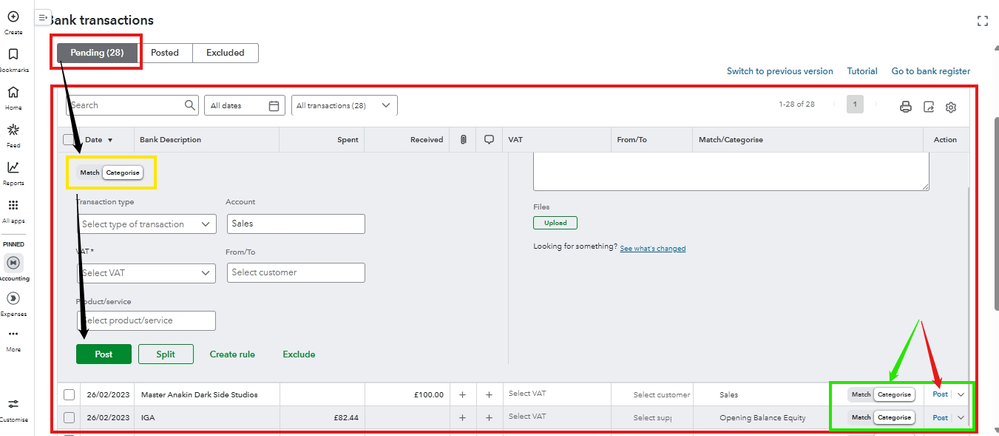Export transactions using export icon
The height and width of the screenshot is (436, 999).
929,107
